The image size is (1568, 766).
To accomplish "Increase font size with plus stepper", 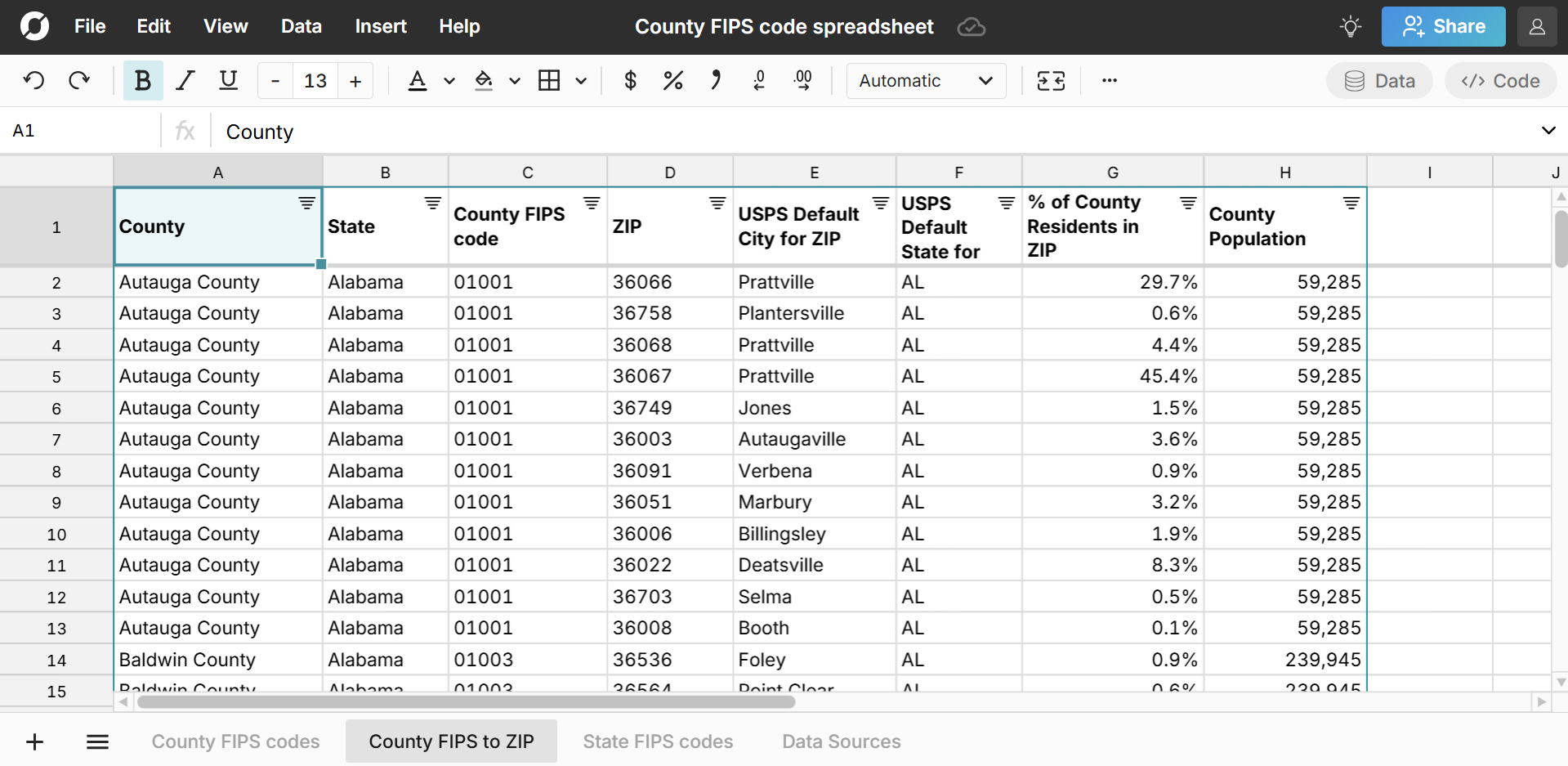I will [355, 81].
